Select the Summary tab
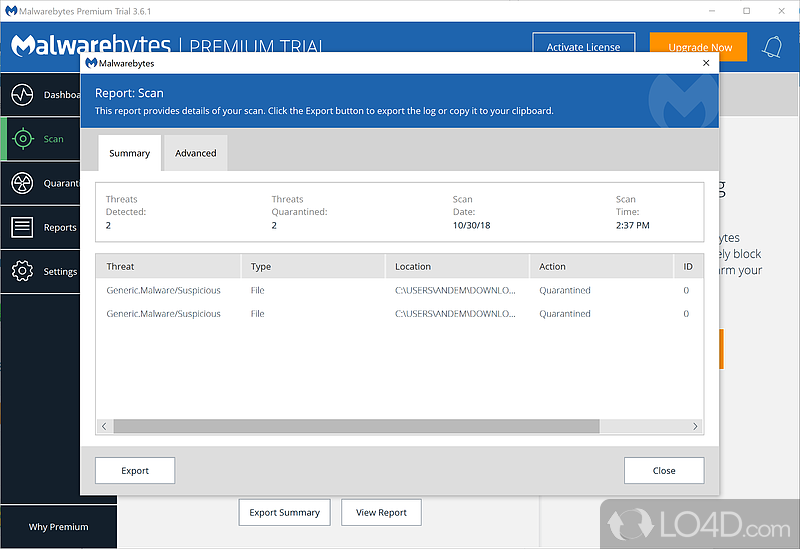This screenshot has height=549, width=800. coord(129,153)
